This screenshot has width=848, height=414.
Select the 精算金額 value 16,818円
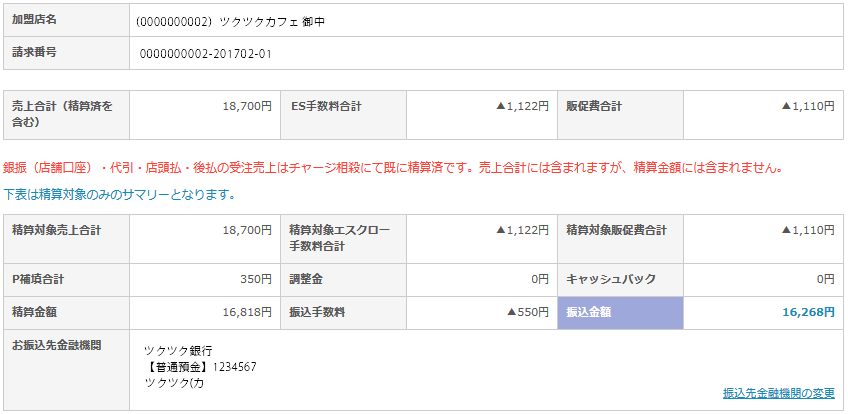pos(247,312)
